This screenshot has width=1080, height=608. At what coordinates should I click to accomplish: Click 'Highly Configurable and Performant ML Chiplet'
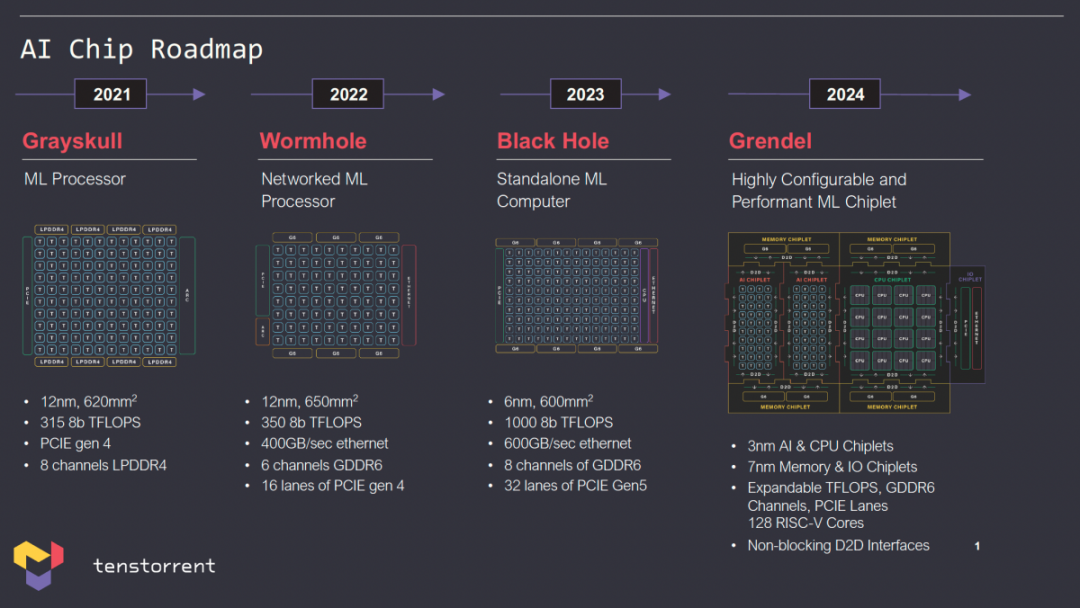(x=819, y=191)
